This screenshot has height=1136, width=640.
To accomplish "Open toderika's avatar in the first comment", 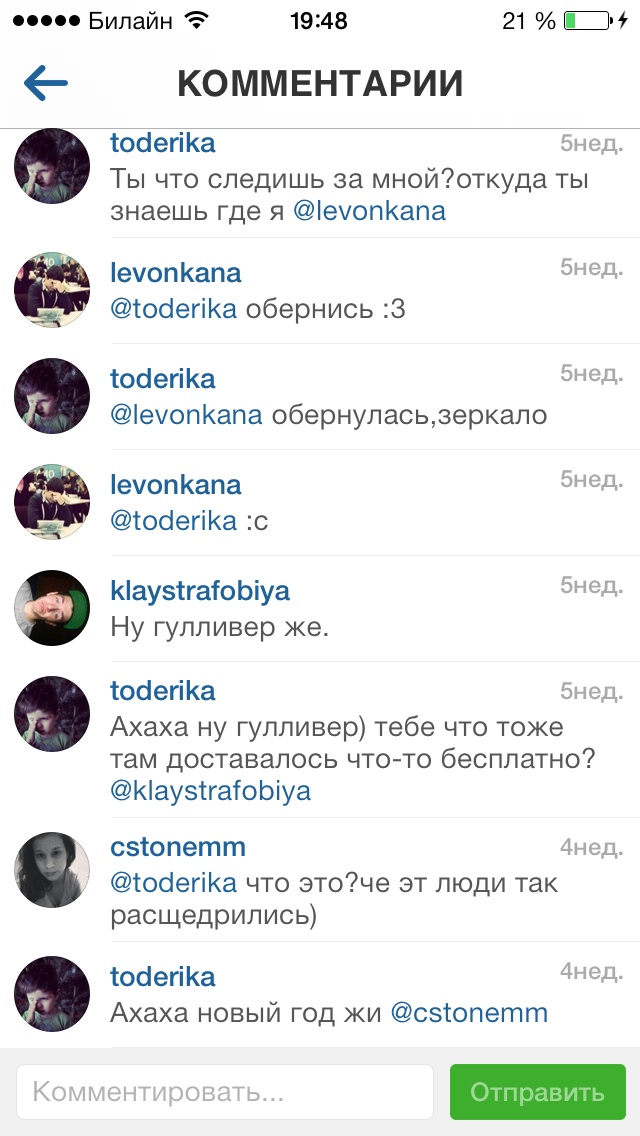I will [52, 166].
